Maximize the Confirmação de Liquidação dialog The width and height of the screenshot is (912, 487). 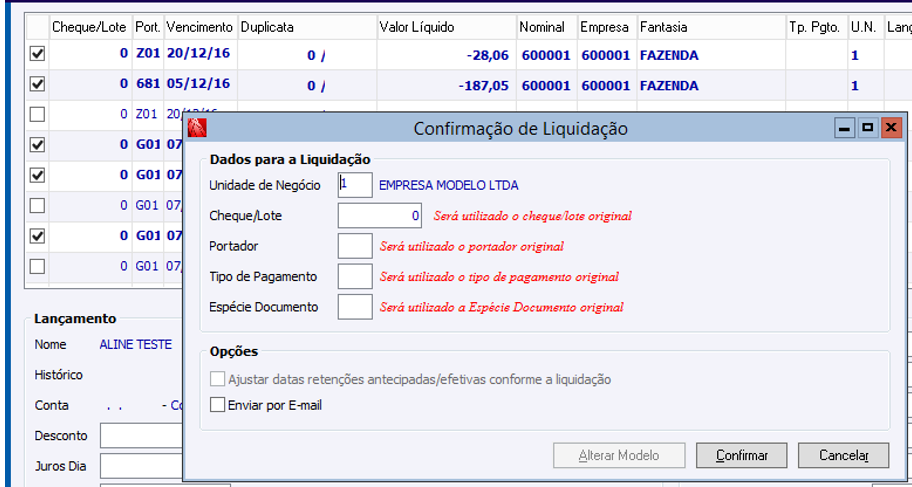867,127
